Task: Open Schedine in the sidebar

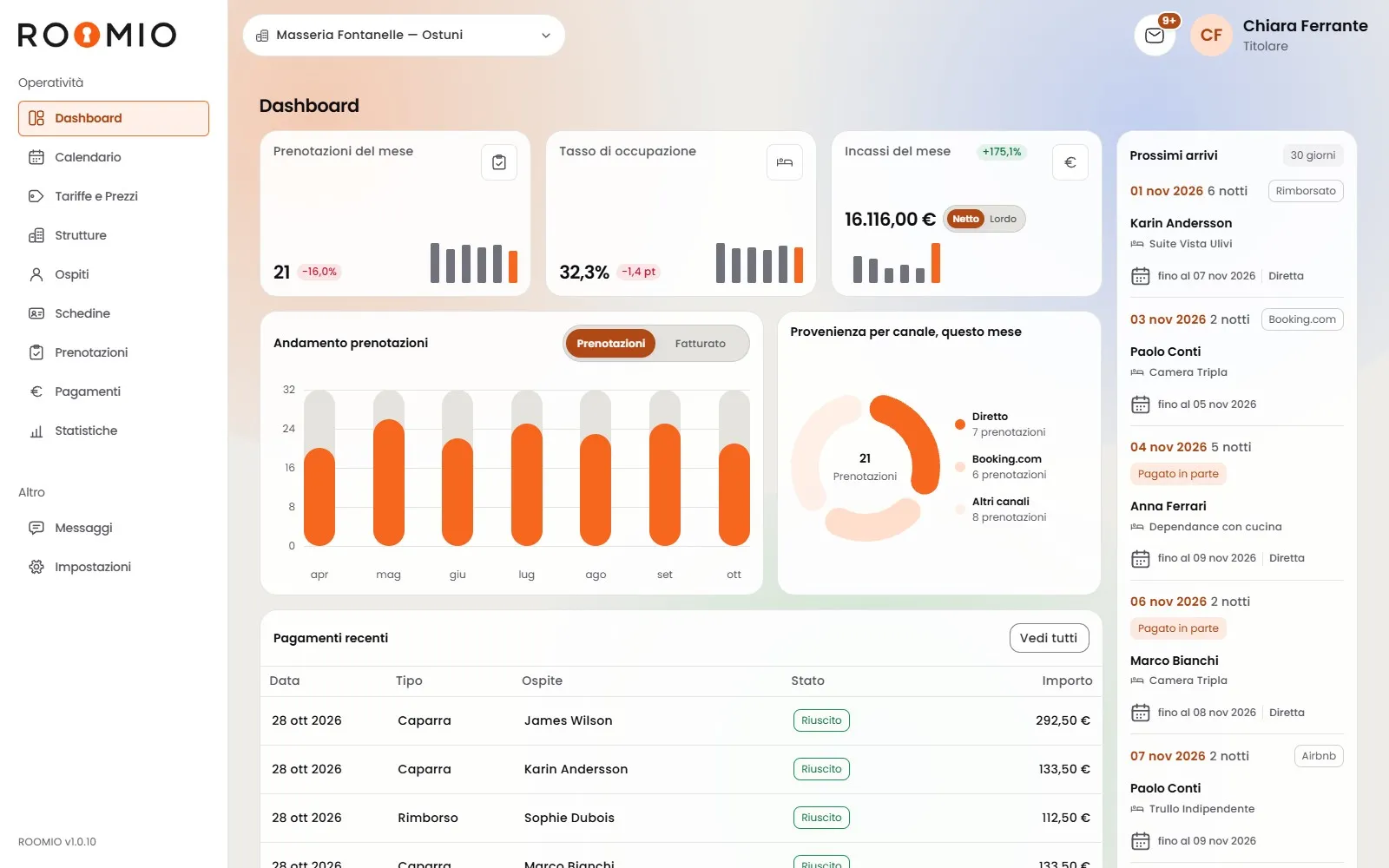Action: point(114,313)
